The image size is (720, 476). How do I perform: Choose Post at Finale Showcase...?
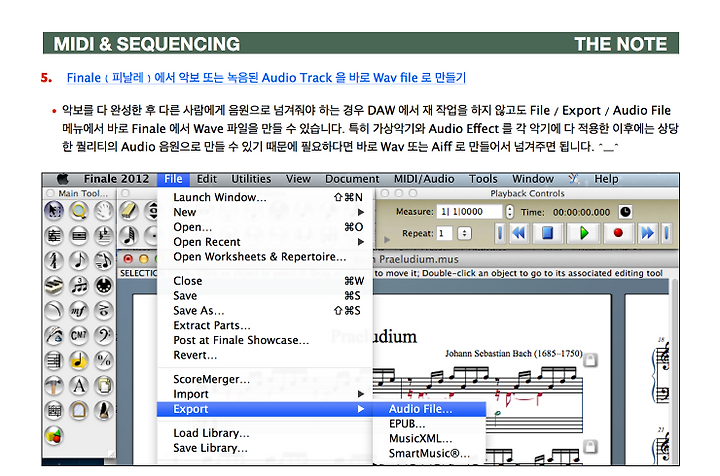tap(265, 340)
